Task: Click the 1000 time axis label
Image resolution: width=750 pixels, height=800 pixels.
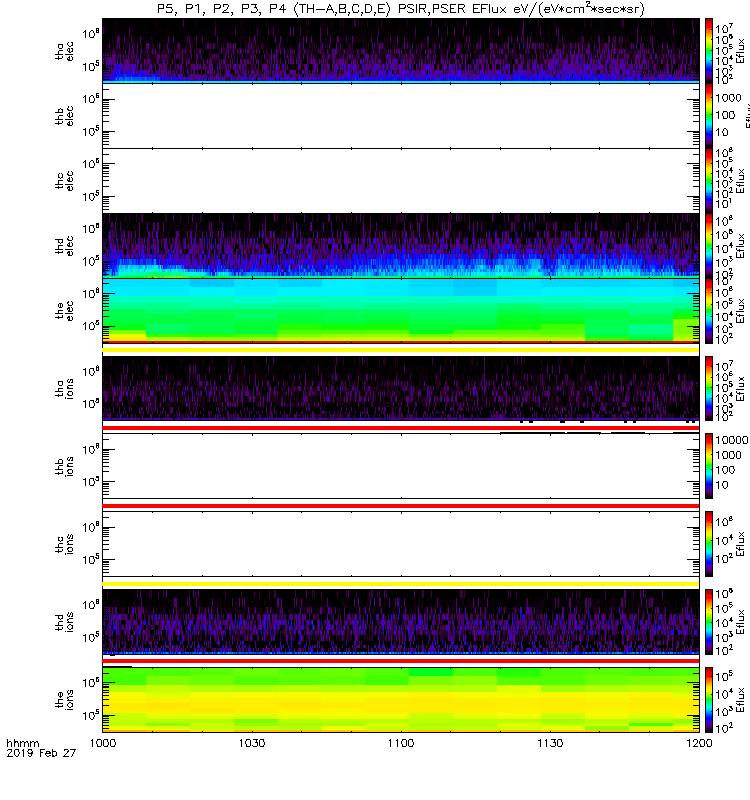Action: tap(103, 743)
